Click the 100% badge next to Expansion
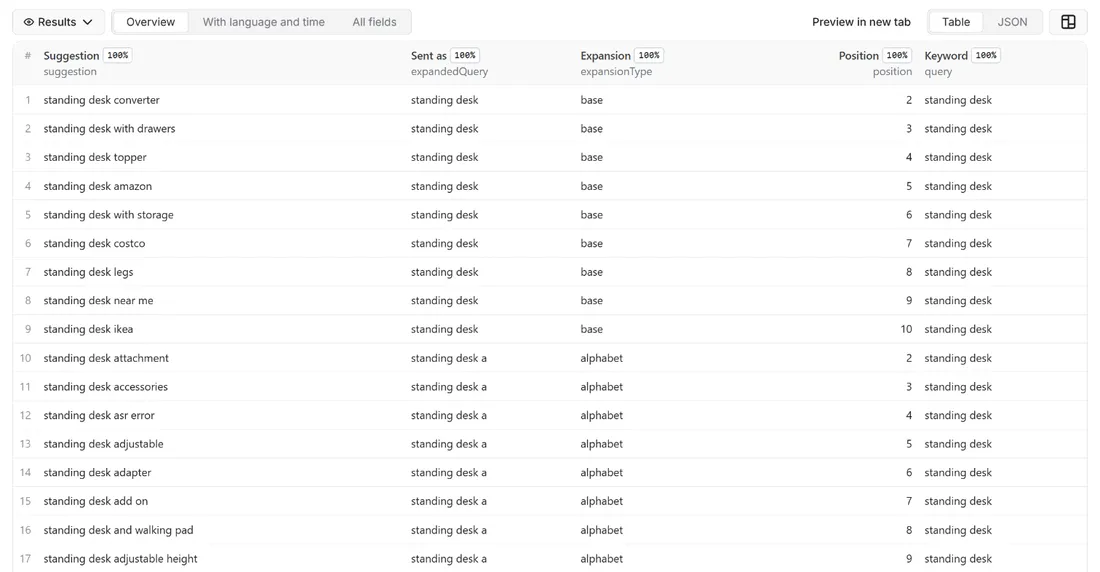Screen dimensions: 1100x572 (649, 55)
